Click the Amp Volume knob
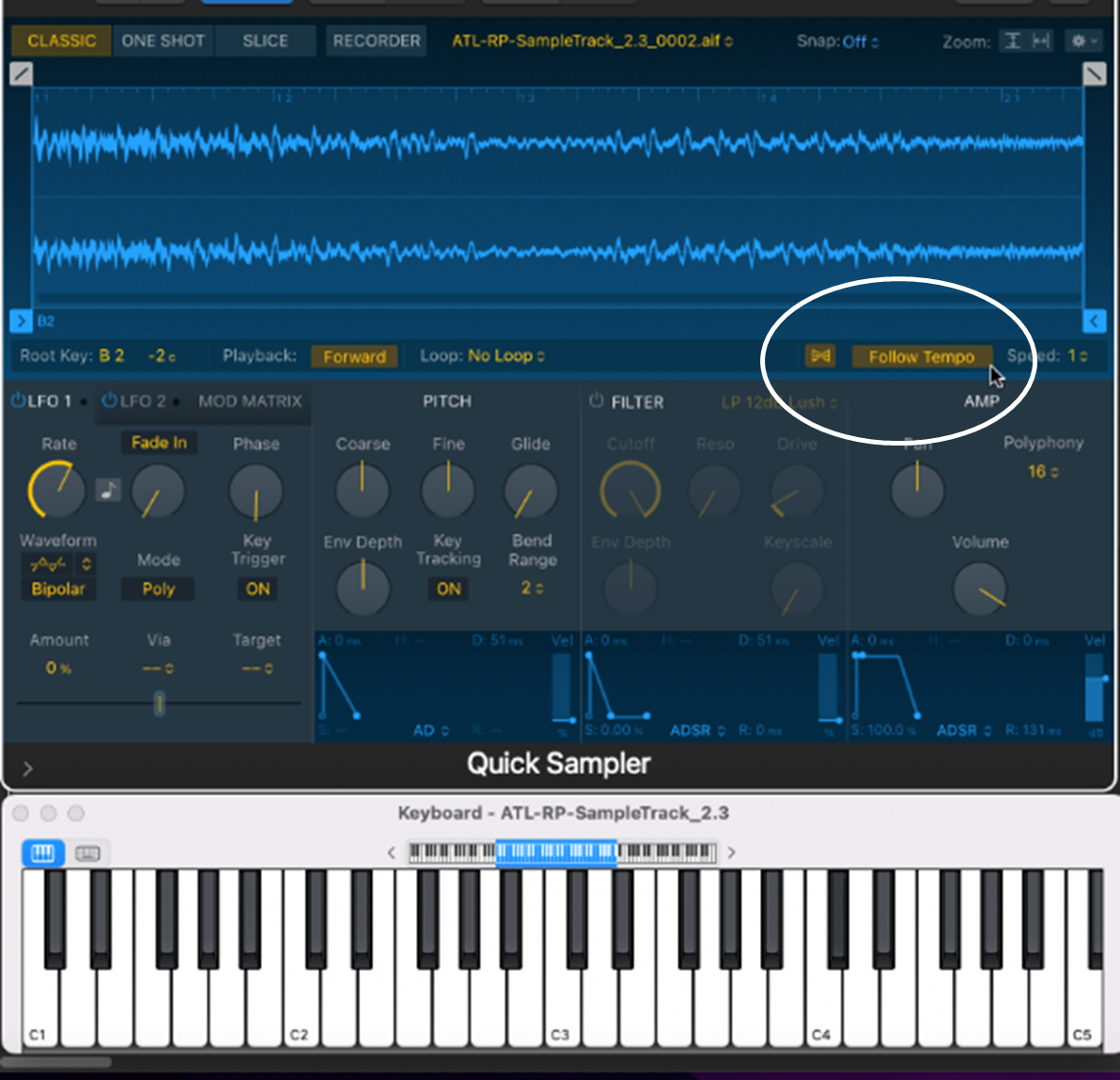Image resolution: width=1120 pixels, height=1080 pixels. pos(980,589)
